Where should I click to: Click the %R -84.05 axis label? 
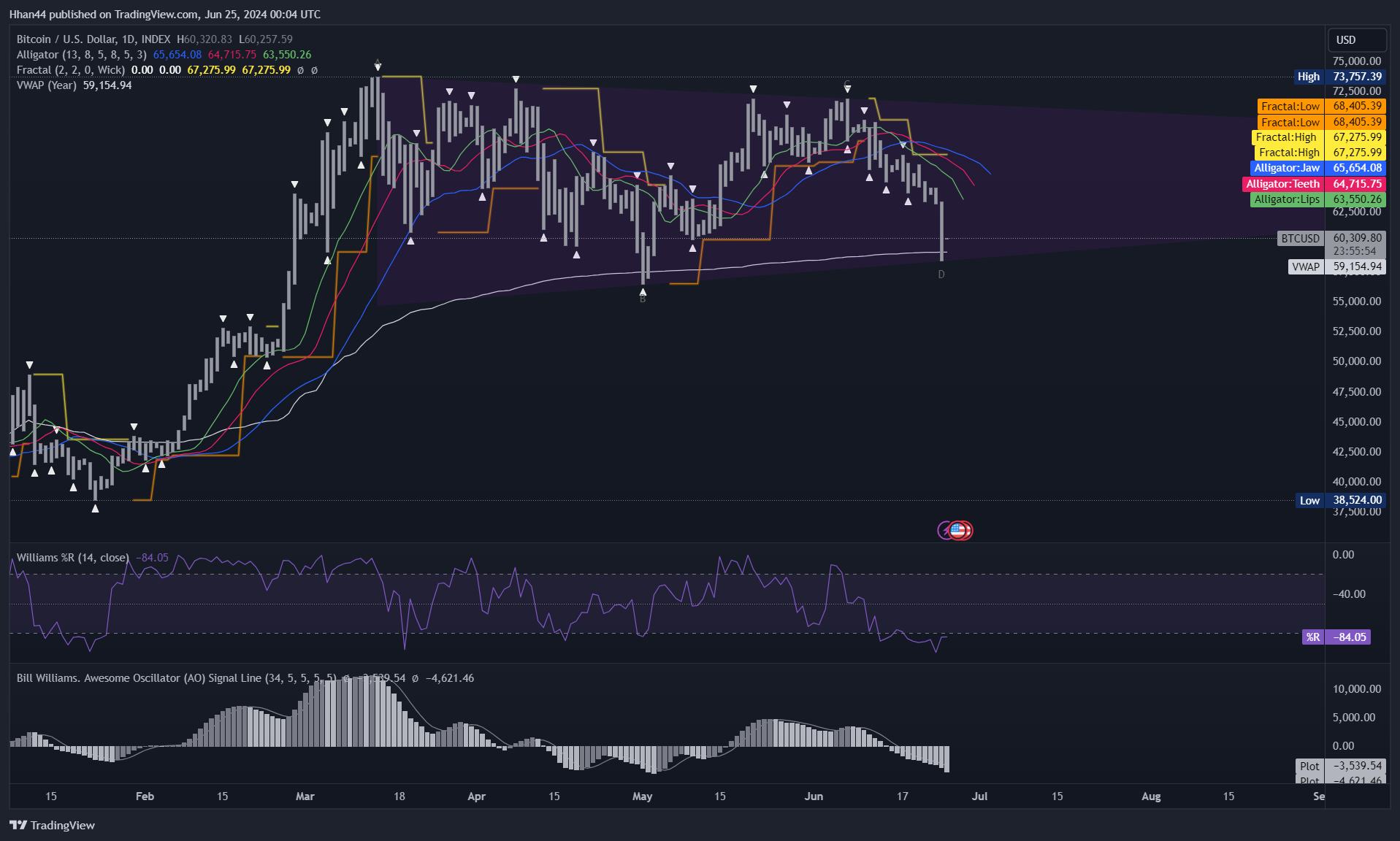[x=1336, y=637]
